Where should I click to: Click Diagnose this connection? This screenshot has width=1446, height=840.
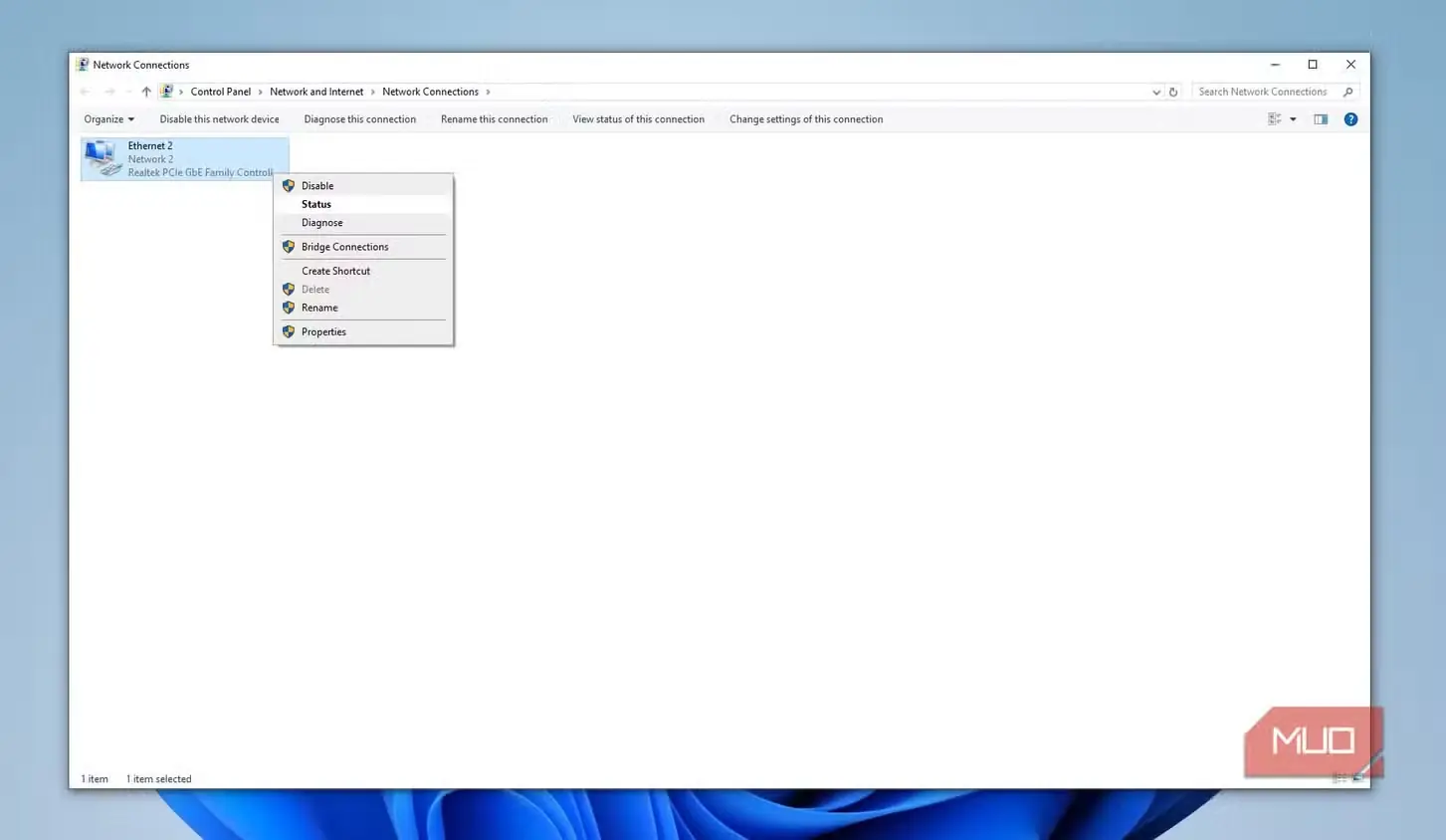tap(359, 119)
